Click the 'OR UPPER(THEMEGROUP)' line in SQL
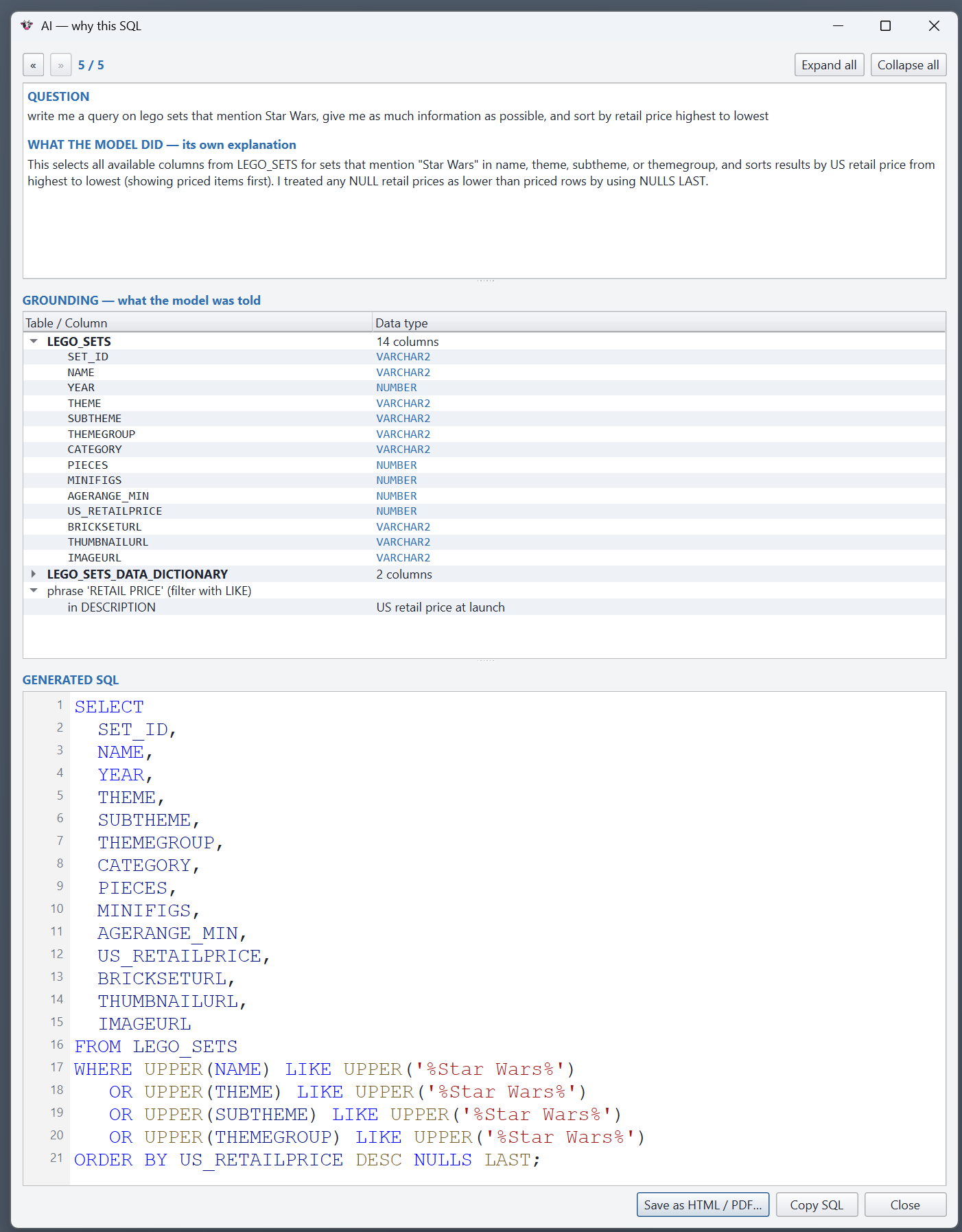This screenshot has width=962, height=1232. [377, 1137]
